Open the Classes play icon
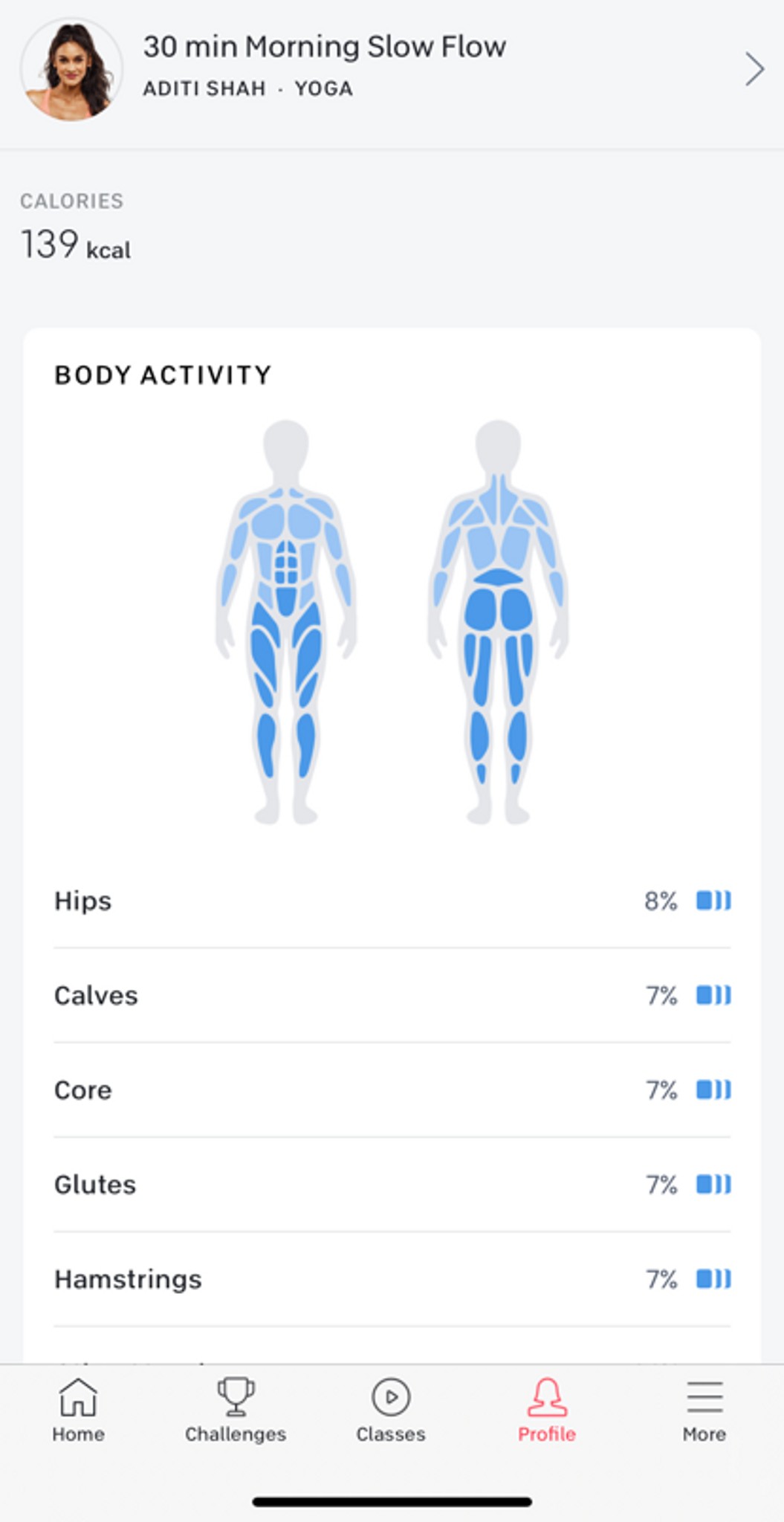784x1522 pixels. click(x=391, y=1397)
